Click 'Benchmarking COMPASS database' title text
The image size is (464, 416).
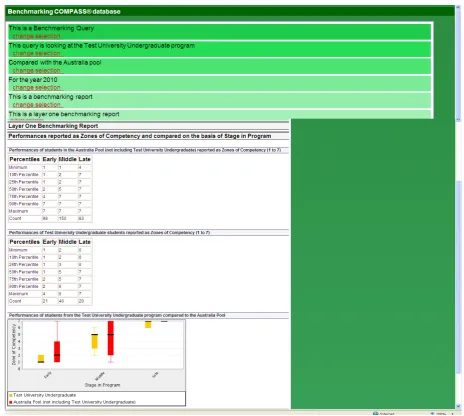point(64,12)
